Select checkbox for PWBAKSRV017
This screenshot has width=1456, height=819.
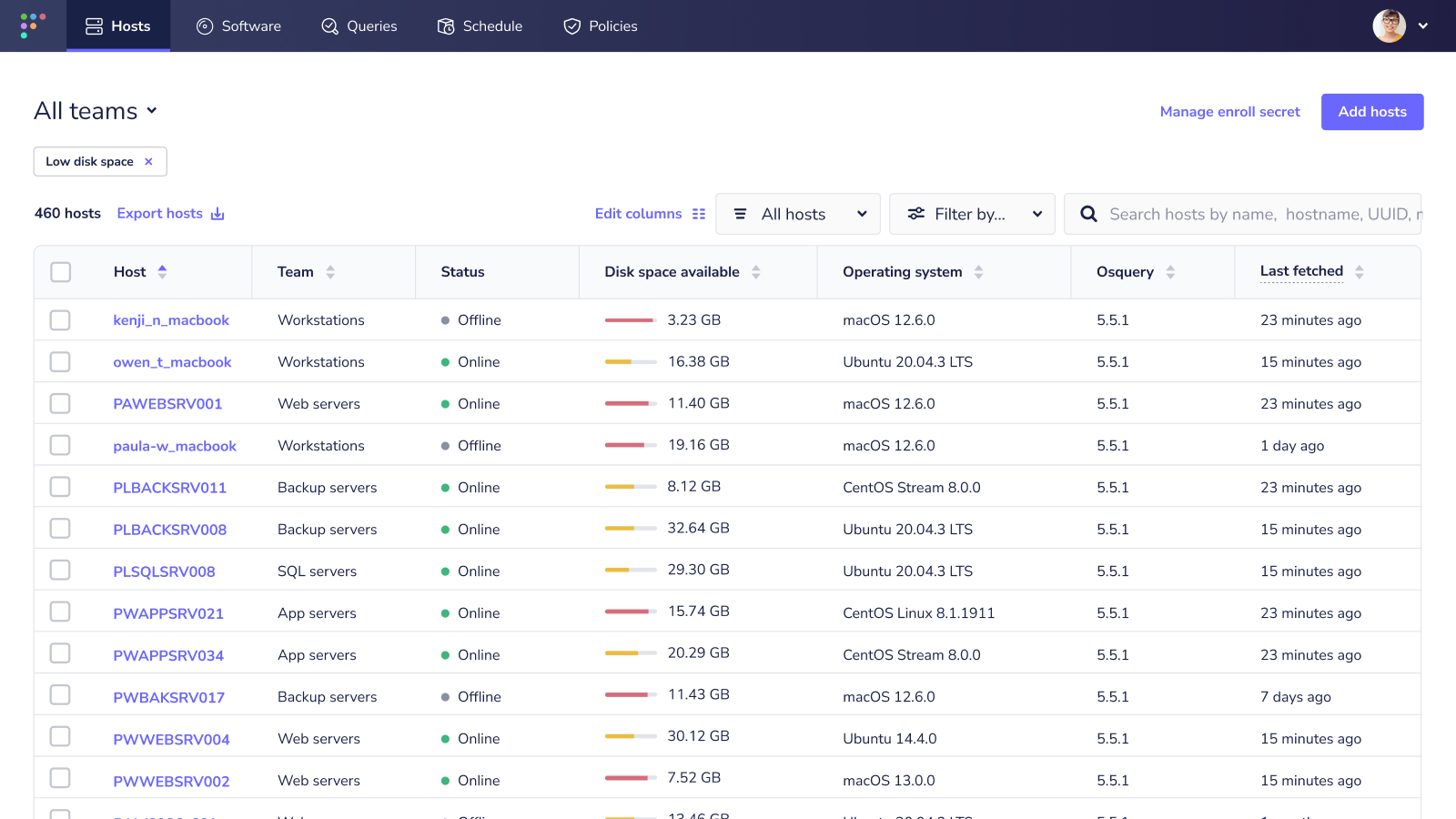60,696
